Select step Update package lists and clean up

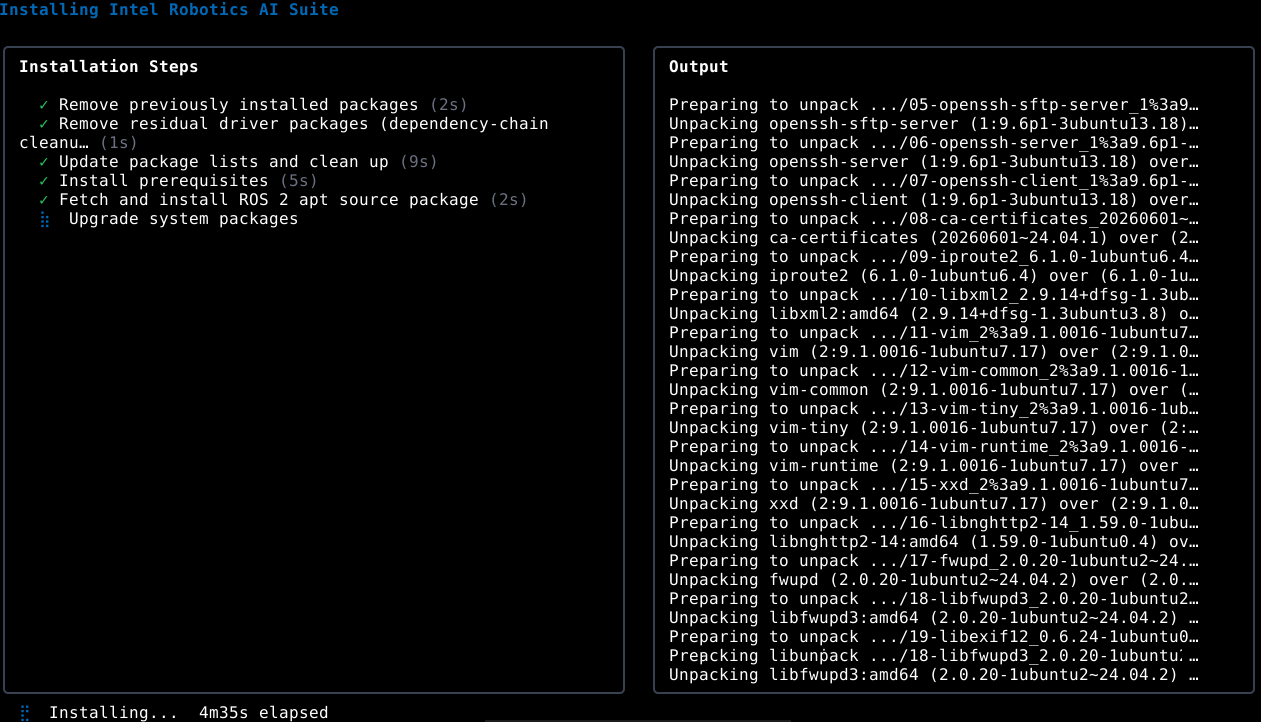tap(224, 162)
